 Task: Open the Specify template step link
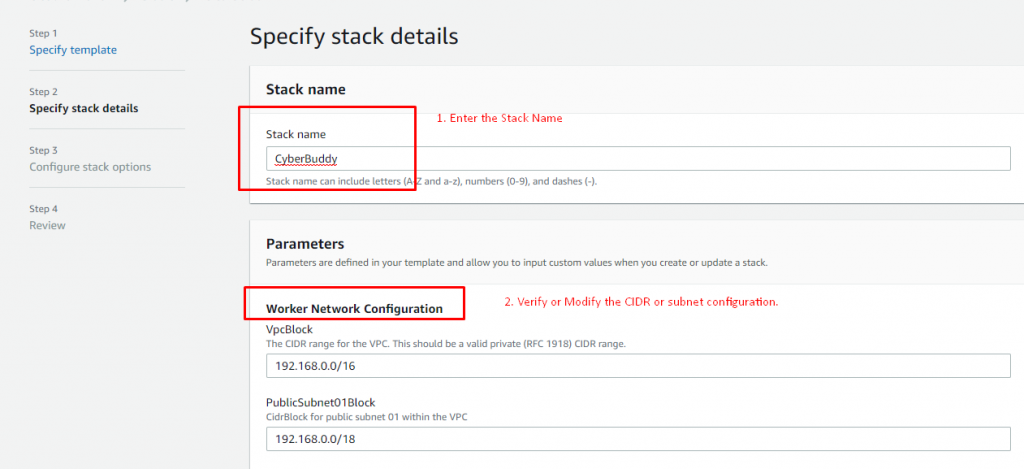click(x=73, y=50)
